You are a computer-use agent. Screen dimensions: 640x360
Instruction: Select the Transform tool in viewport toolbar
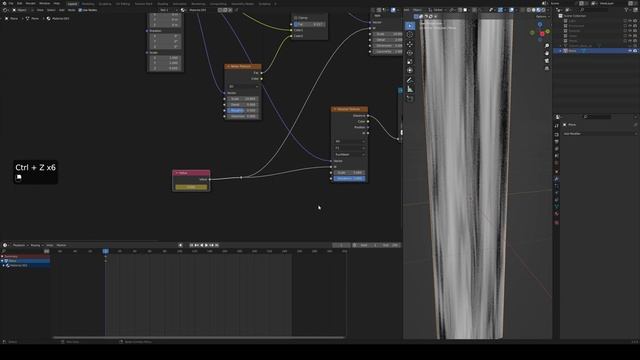coord(410,71)
